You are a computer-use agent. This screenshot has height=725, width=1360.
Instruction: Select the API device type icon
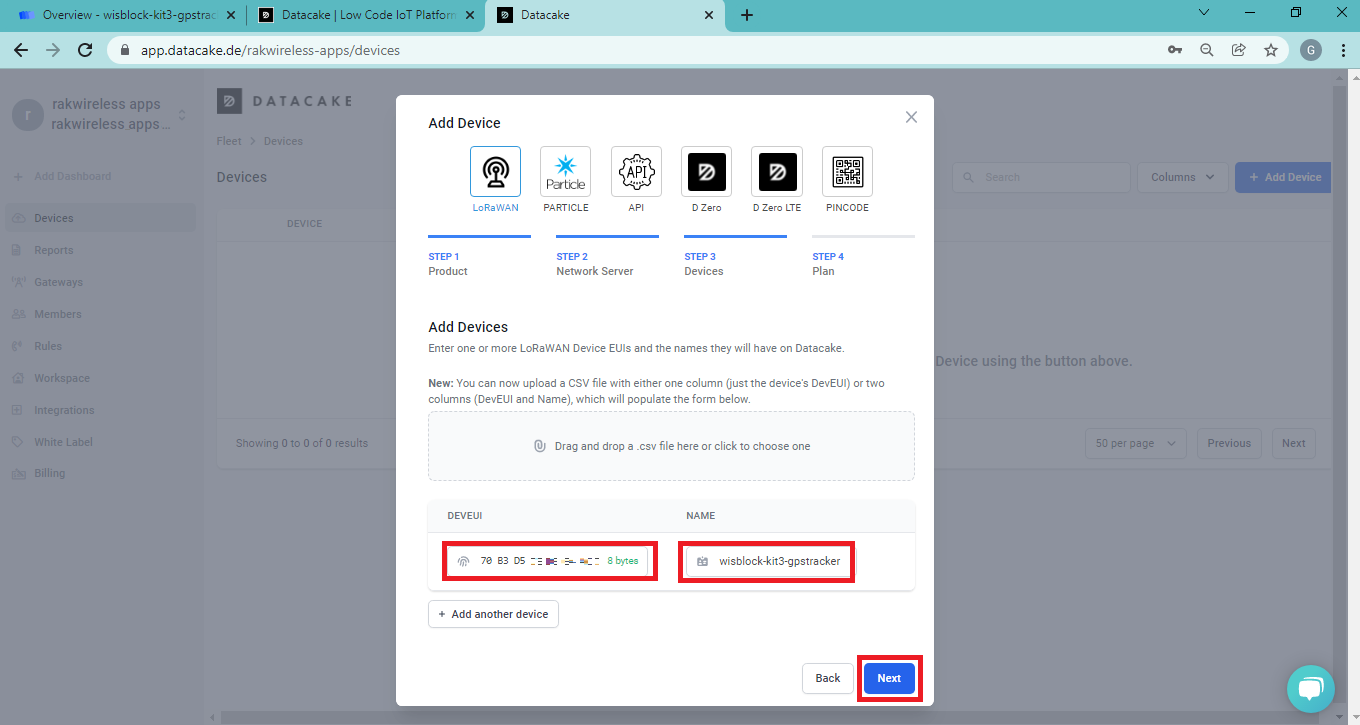[x=636, y=172]
